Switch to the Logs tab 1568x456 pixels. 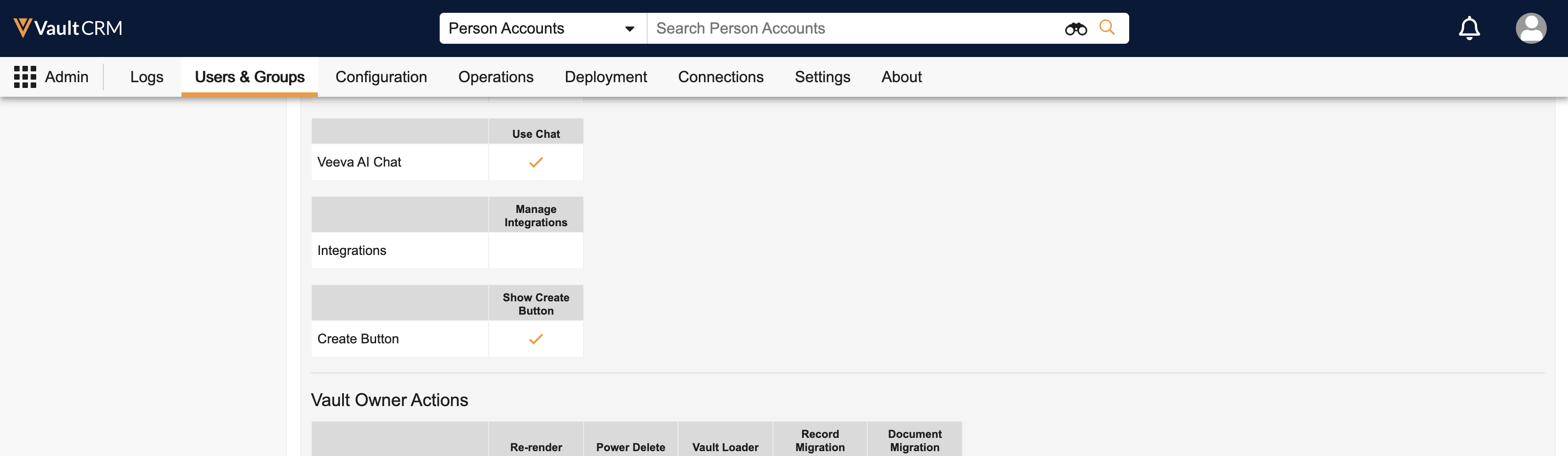(147, 77)
